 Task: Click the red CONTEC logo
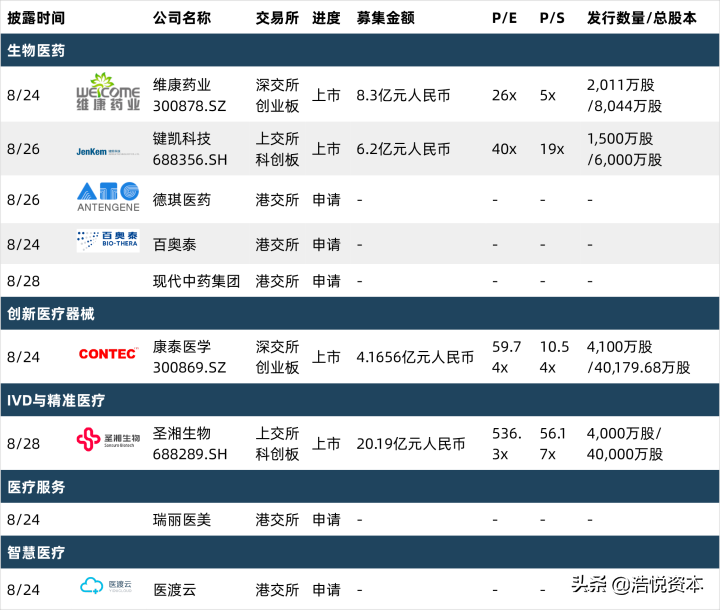click(x=108, y=354)
